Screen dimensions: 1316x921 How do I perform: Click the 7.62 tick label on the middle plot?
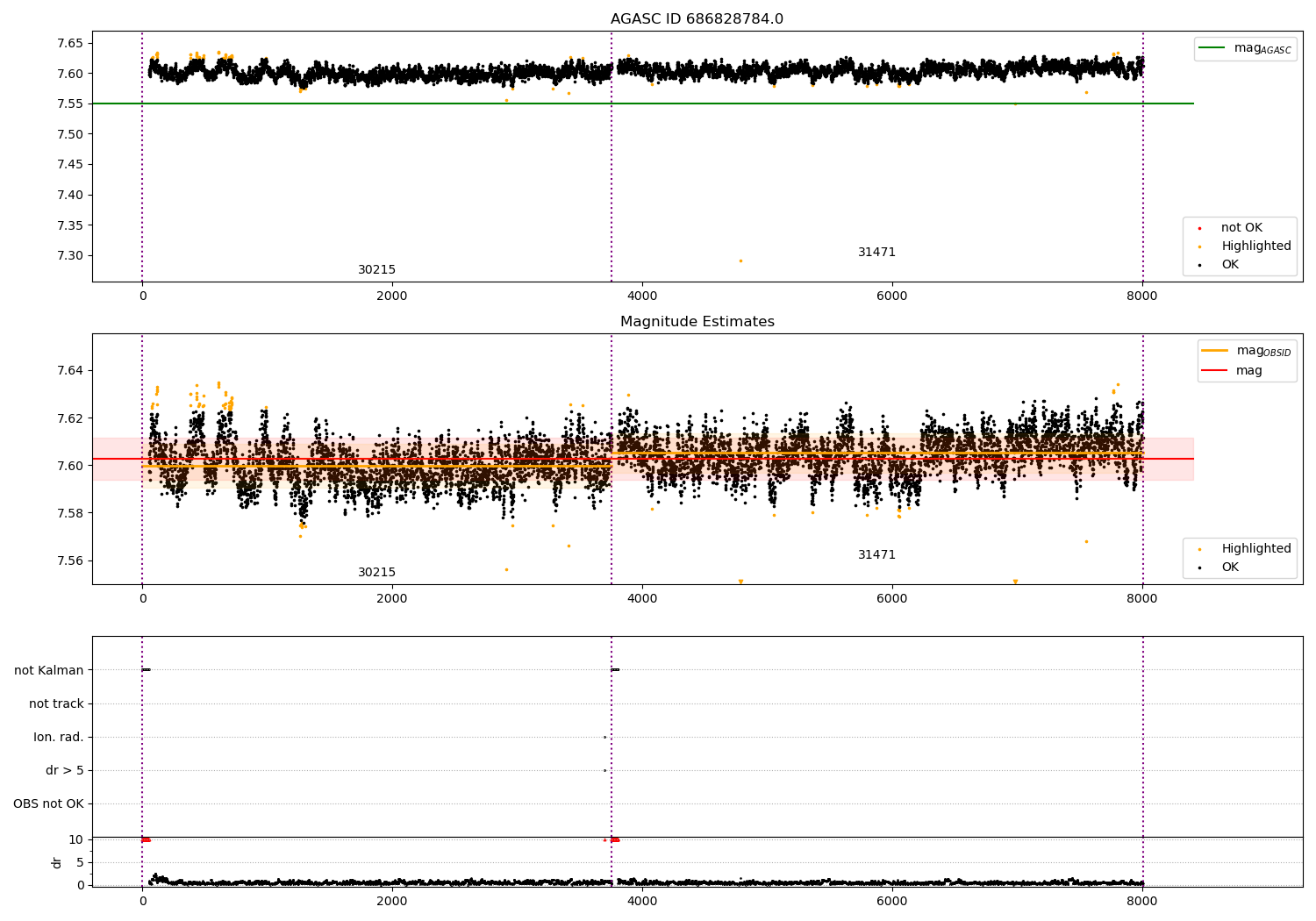[x=70, y=418]
